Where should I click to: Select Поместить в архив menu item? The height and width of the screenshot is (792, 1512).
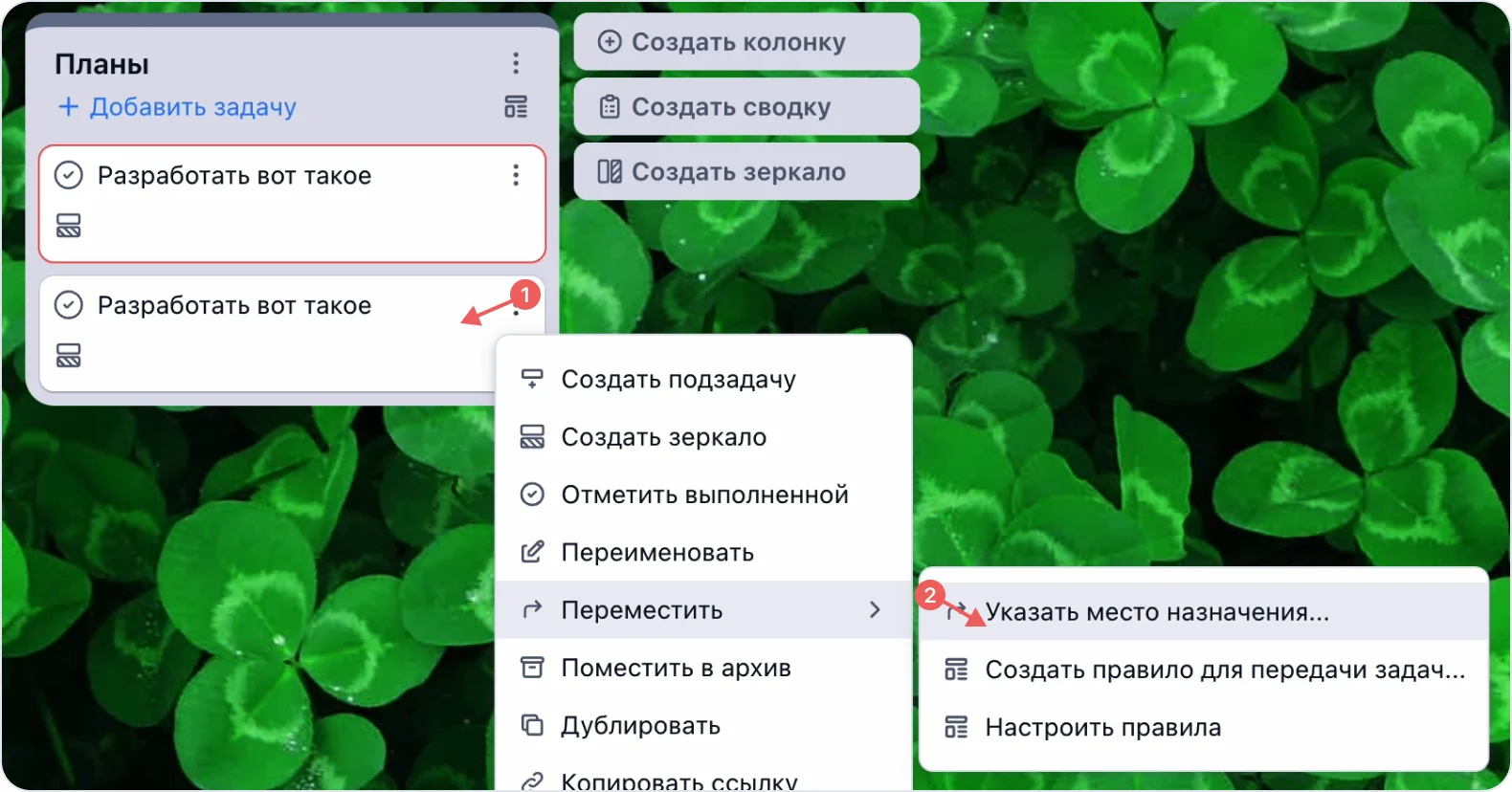click(x=703, y=668)
